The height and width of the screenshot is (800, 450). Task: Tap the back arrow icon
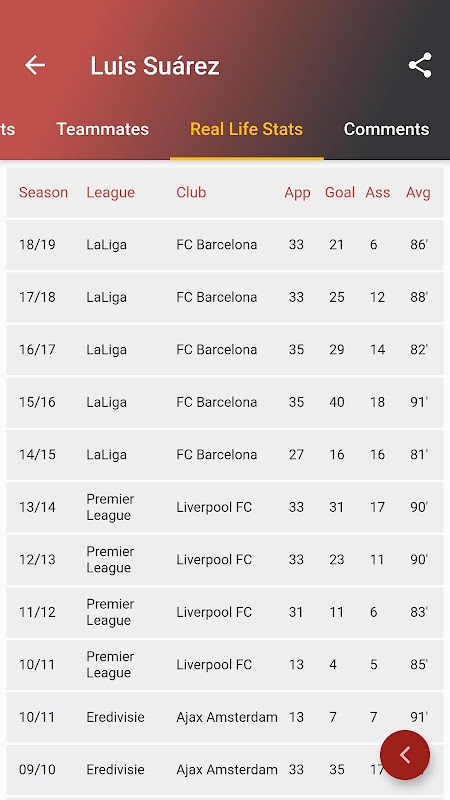click(35, 65)
